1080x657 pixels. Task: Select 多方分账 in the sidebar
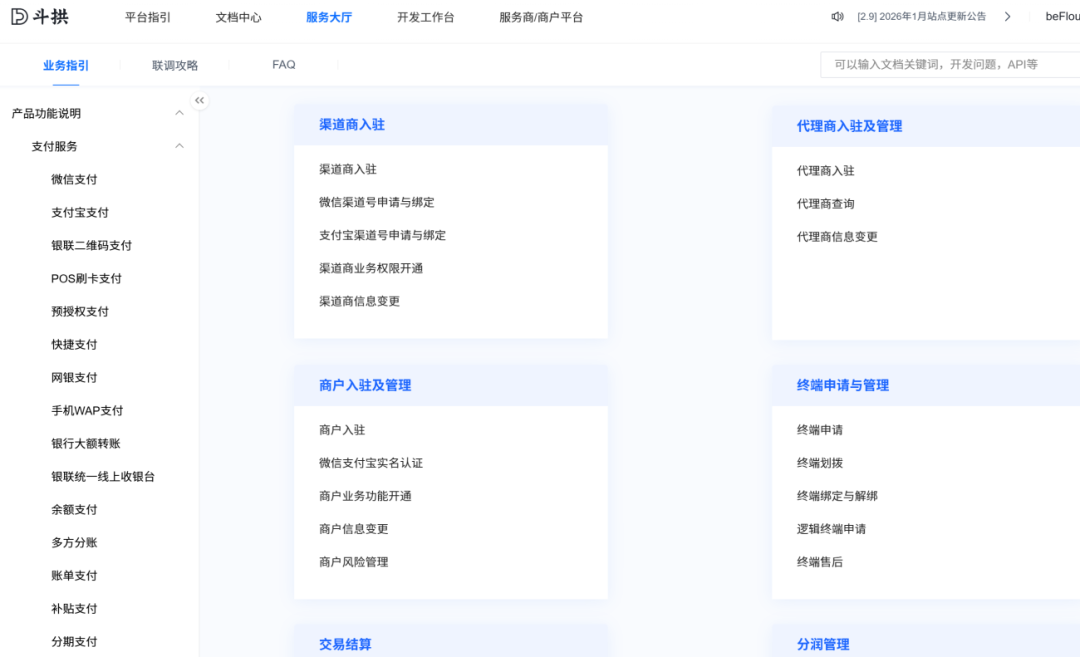pos(74,543)
